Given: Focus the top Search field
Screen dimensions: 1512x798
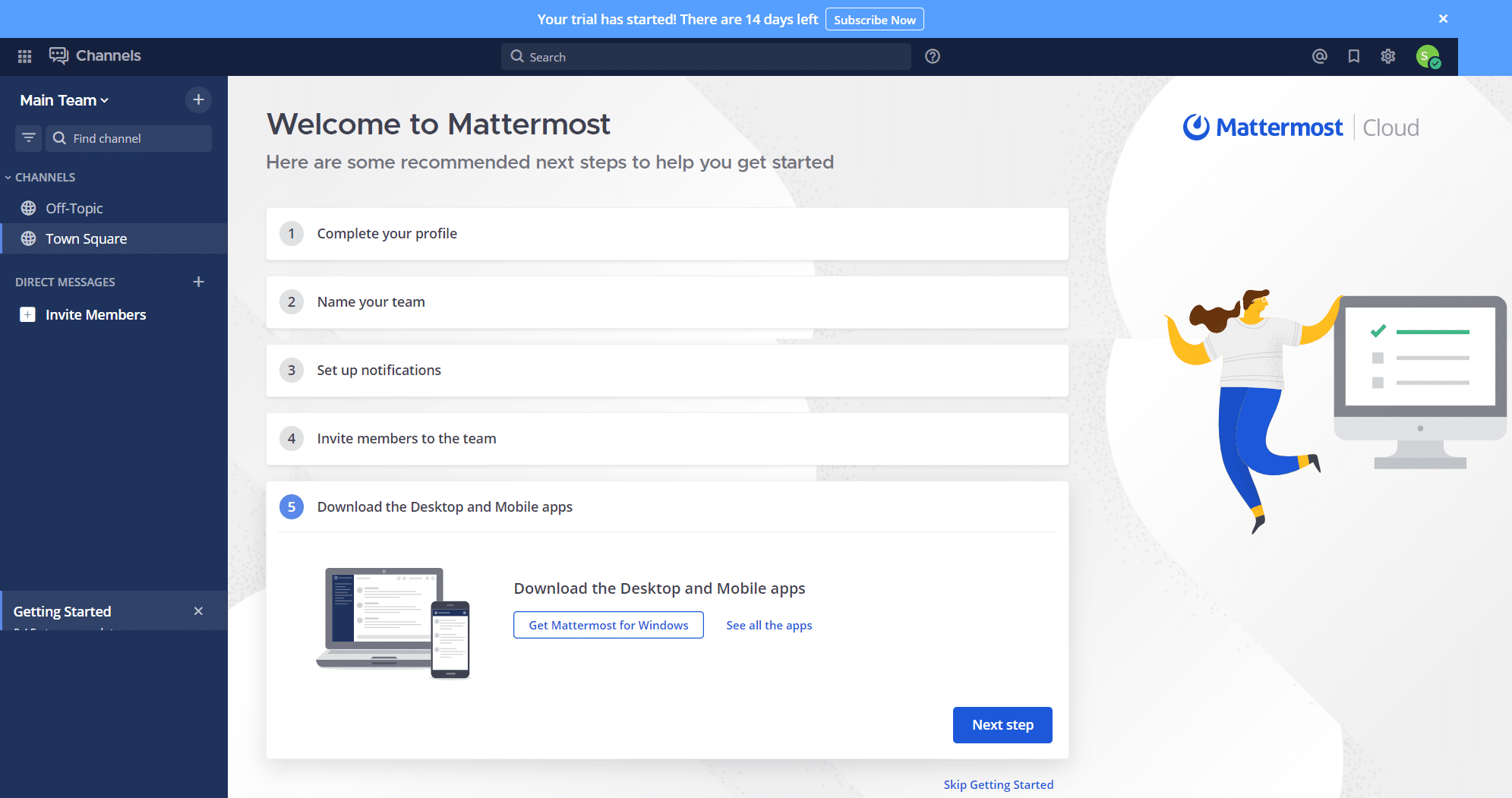Looking at the screenshot, I should click(x=706, y=56).
